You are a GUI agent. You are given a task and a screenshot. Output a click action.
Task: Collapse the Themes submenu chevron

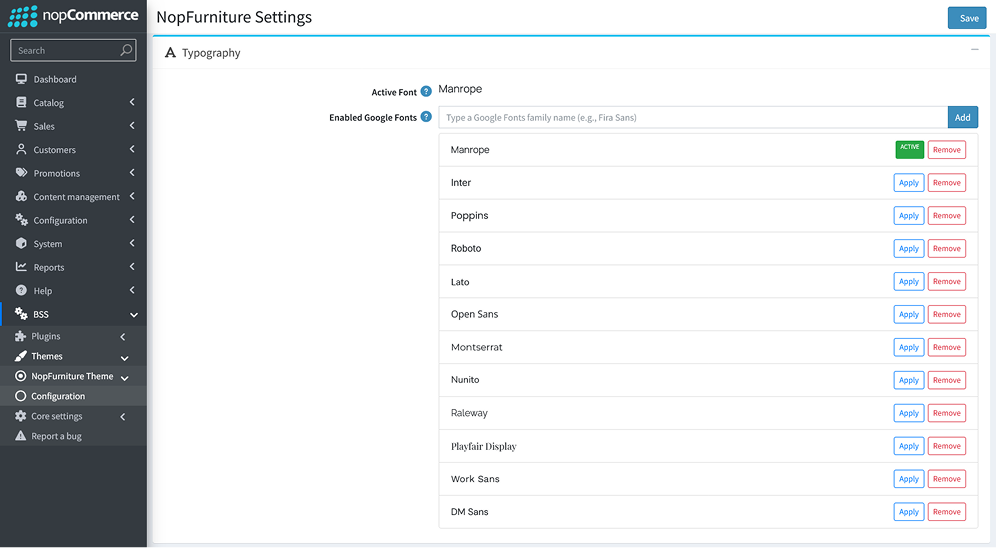tap(124, 358)
